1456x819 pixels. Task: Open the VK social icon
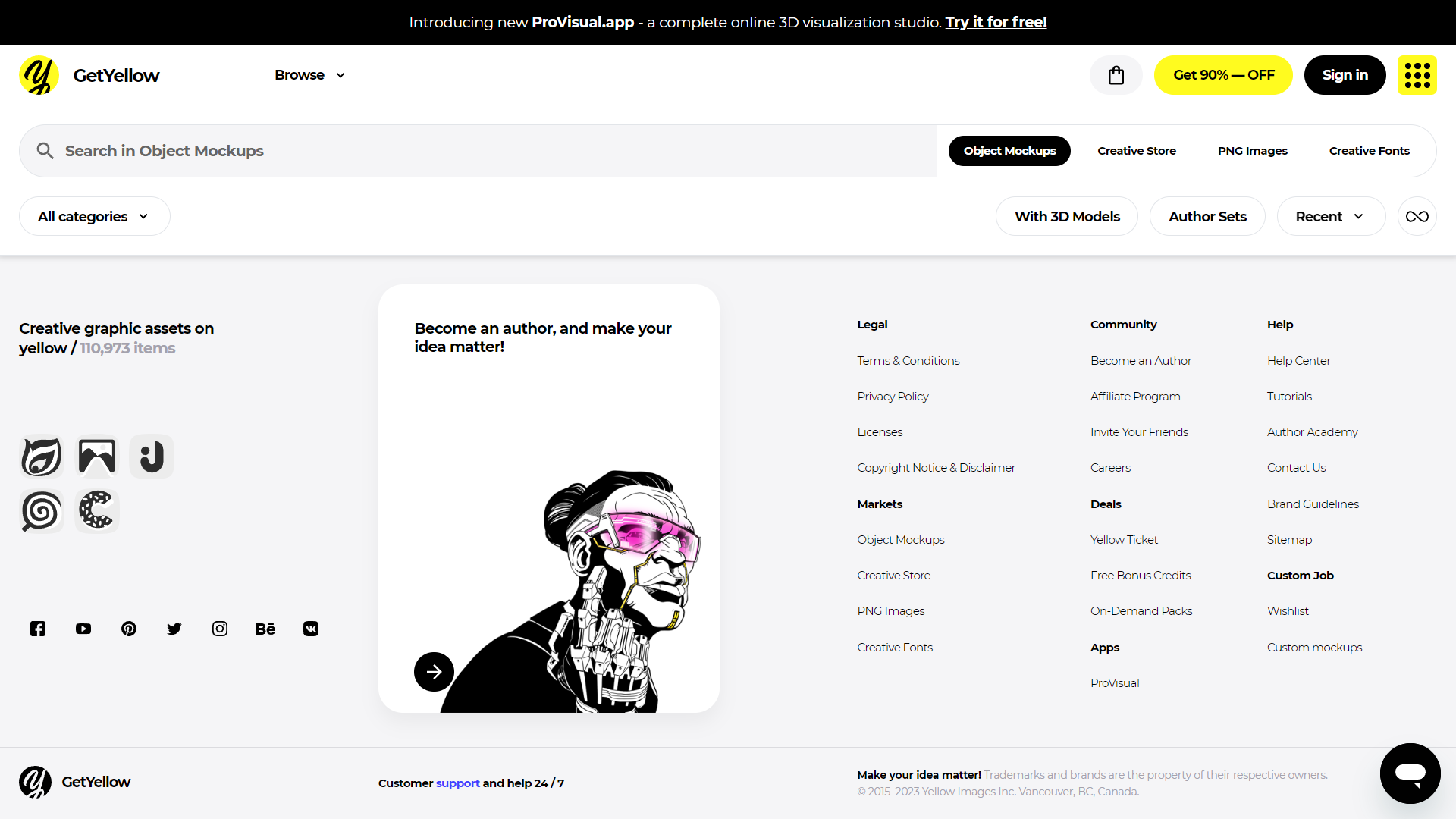click(x=311, y=629)
